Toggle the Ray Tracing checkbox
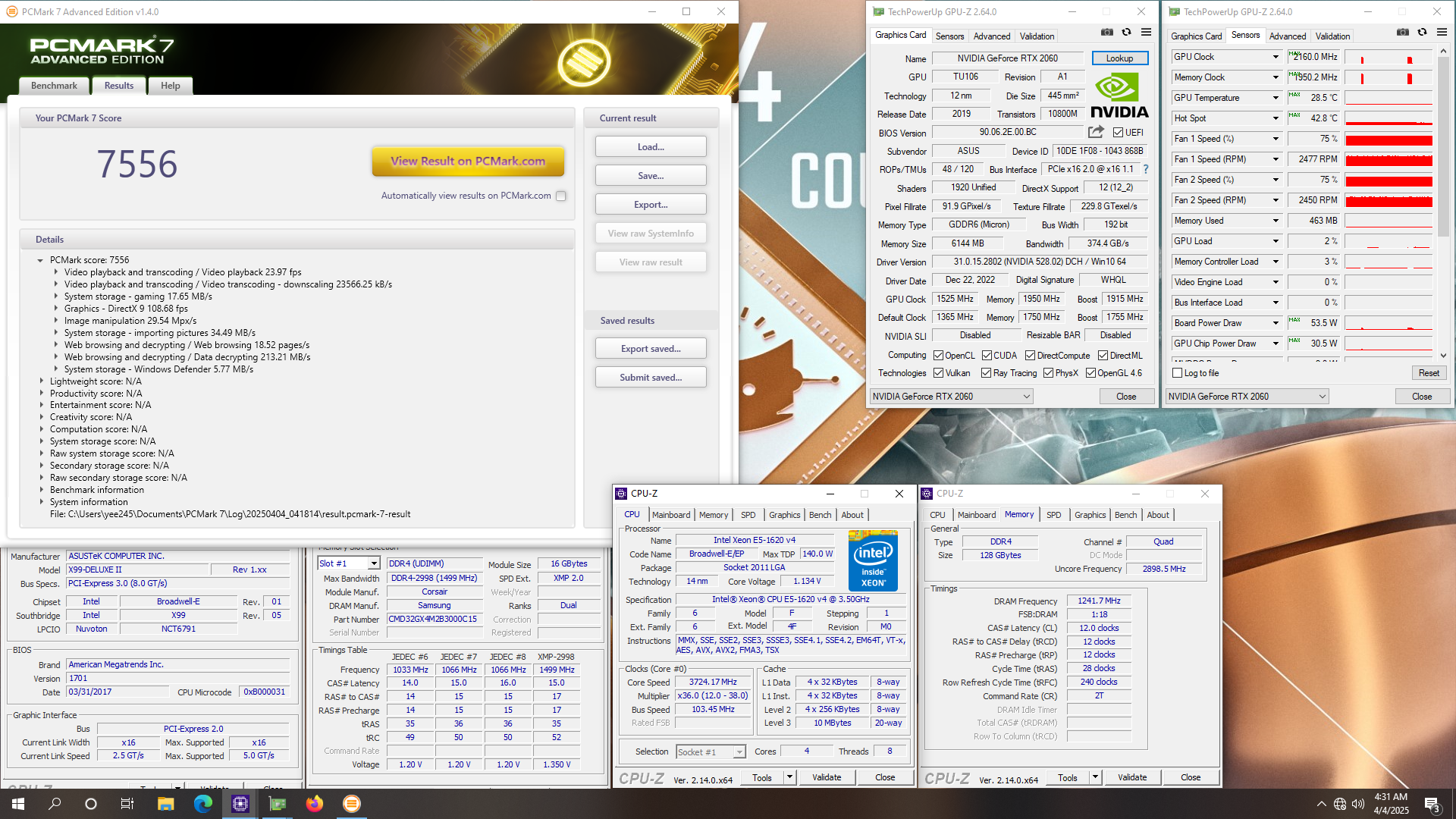This screenshot has width=1456, height=819. click(x=986, y=373)
